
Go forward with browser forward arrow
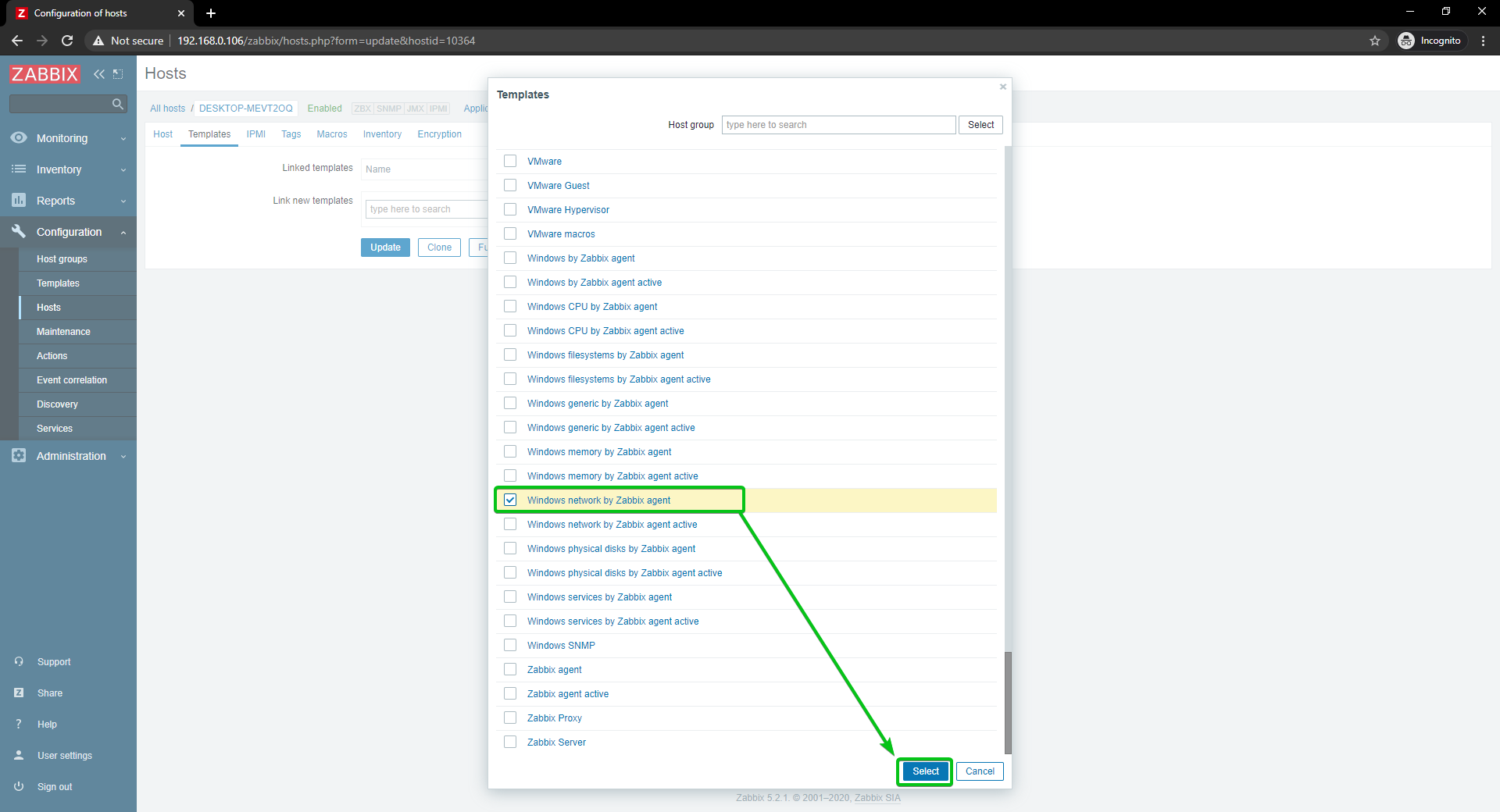pyautogui.click(x=42, y=41)
